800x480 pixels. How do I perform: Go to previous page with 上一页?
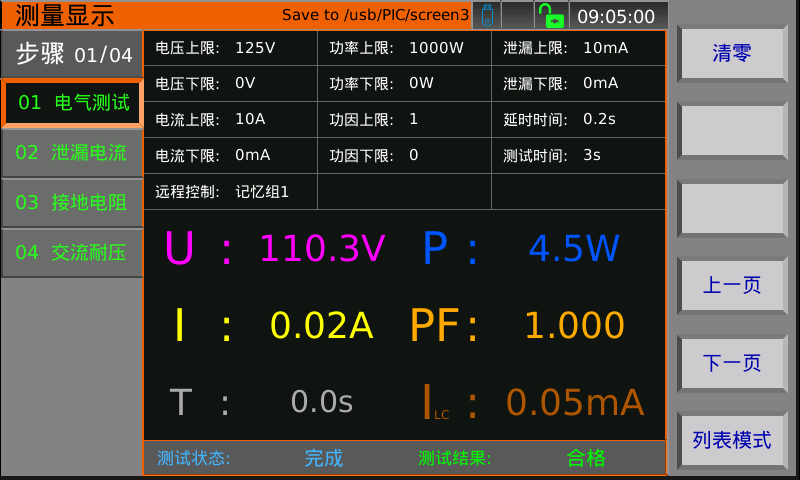pos(732,285)
